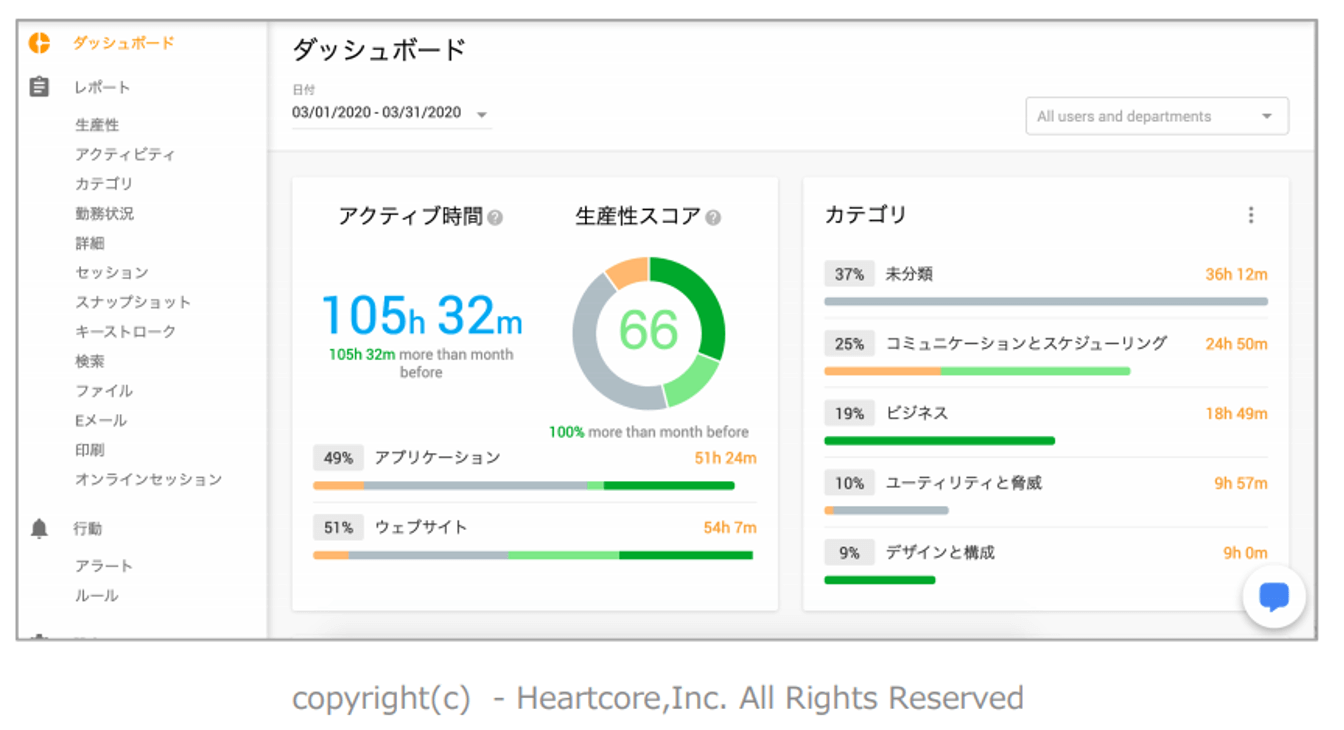Click the 54h 7m website time
This screenshot has width=1344, height=730.
pos(730,527)
